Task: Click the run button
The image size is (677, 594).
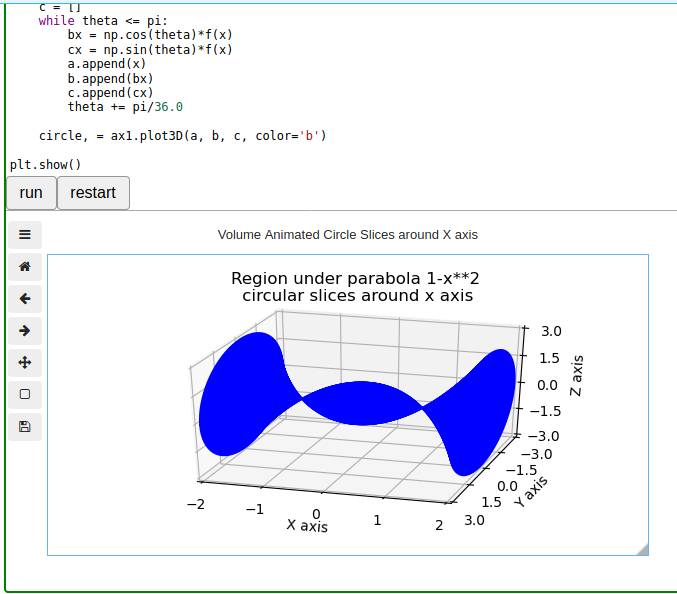Action: 31,193
